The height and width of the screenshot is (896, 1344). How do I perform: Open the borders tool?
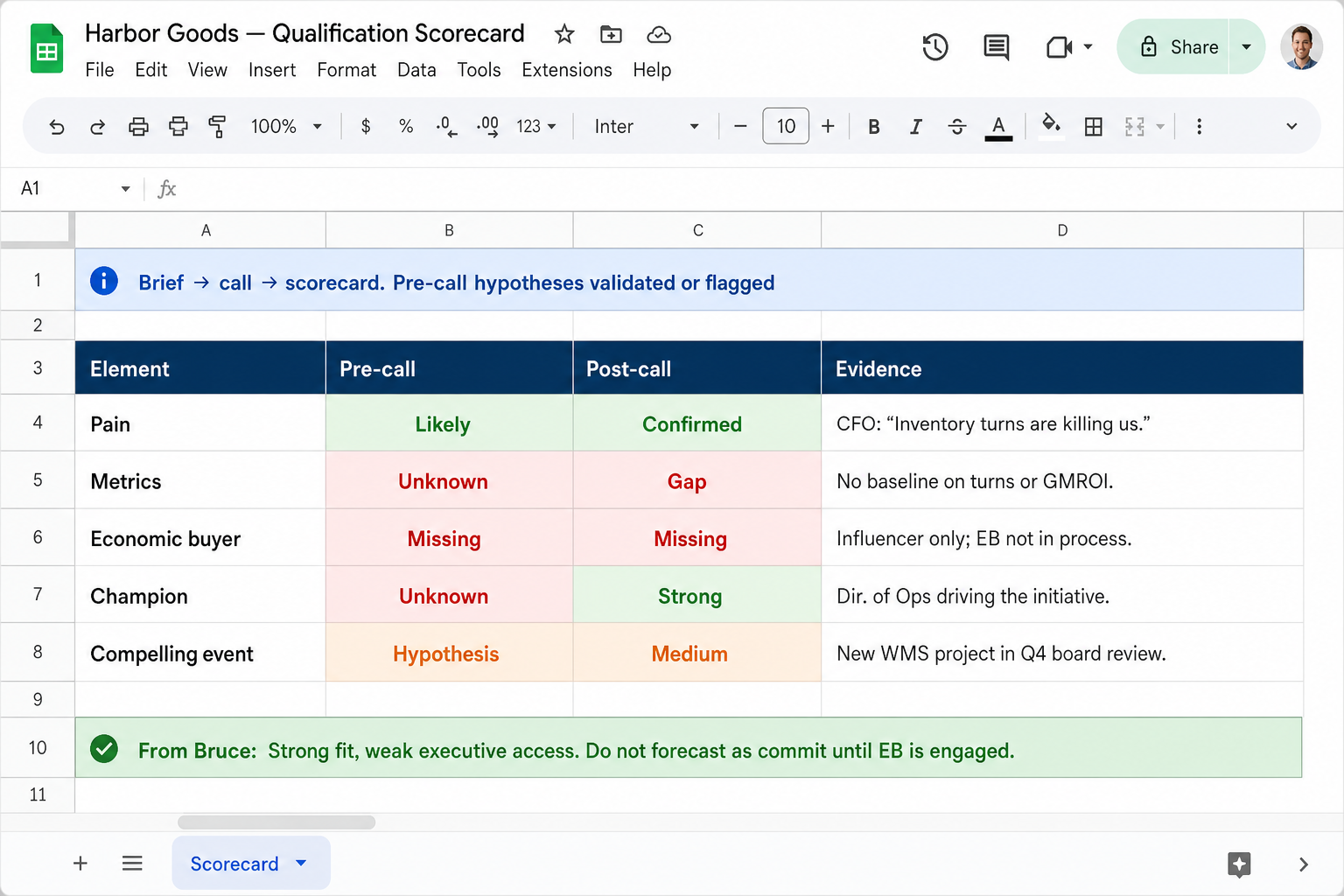[1093, 127]
